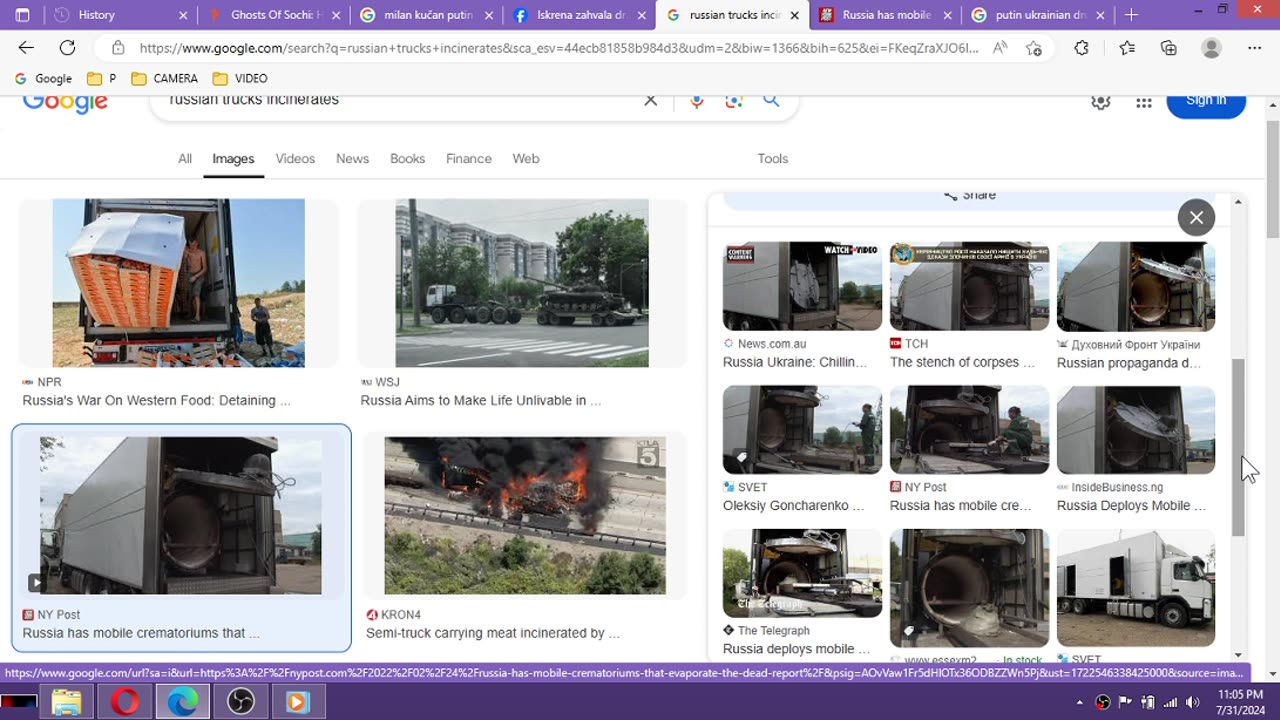1280x720 pixels.
Task: Open a new browser tab
Action: [1131, 15]
